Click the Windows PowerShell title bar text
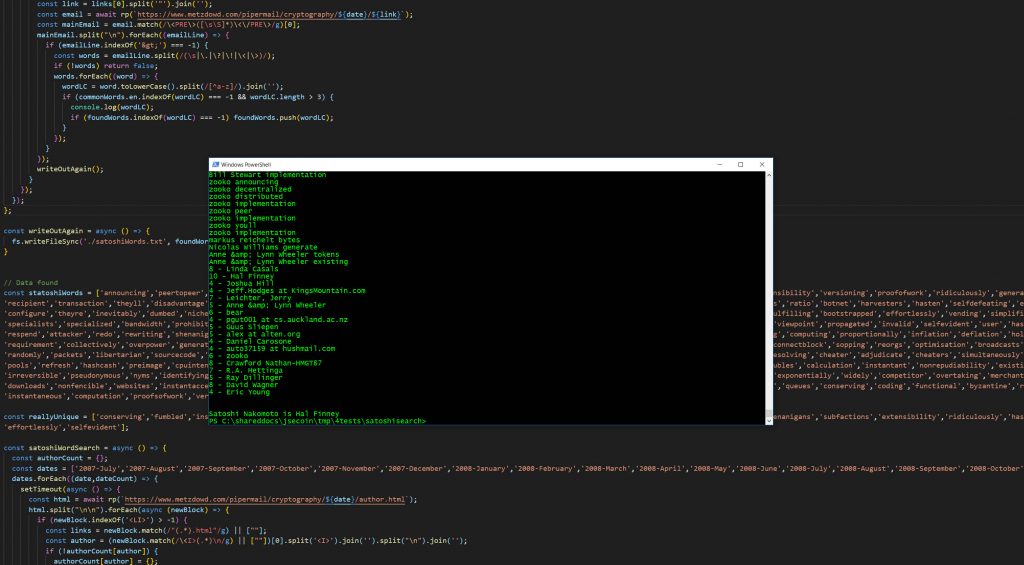 pos(246,165)
